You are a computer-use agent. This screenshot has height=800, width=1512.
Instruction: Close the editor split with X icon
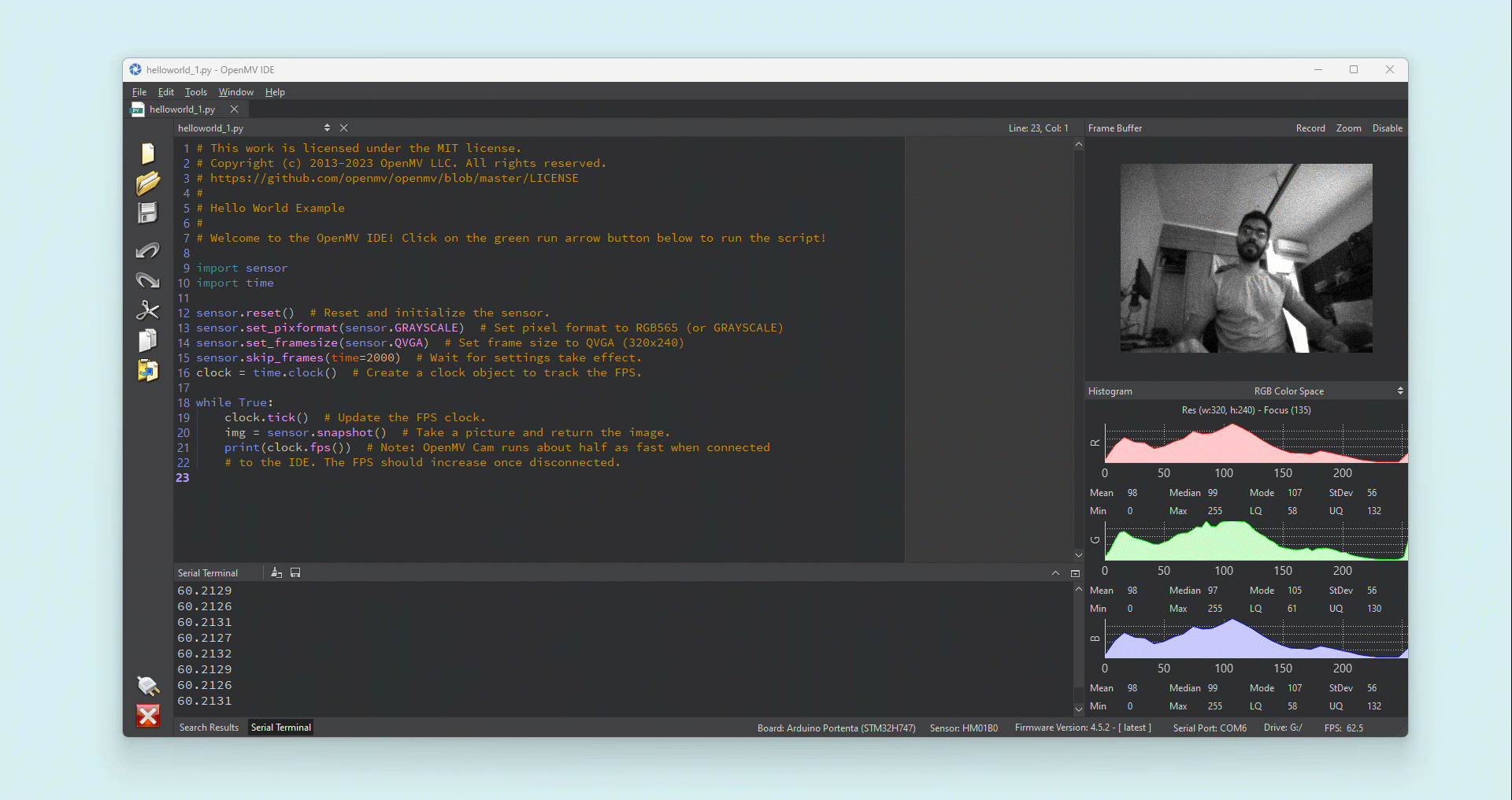point(343,128)
